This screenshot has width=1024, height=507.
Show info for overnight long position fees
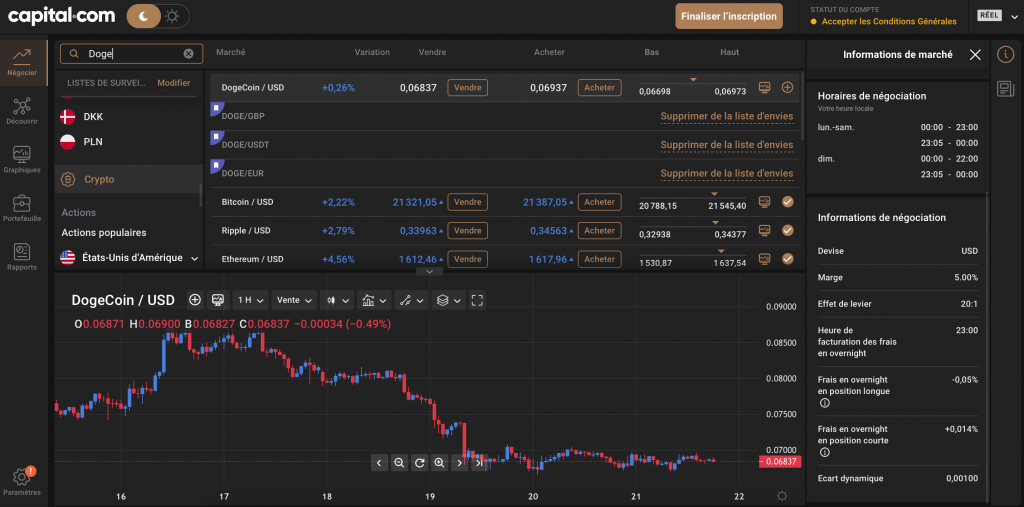[x=824, y=403]
